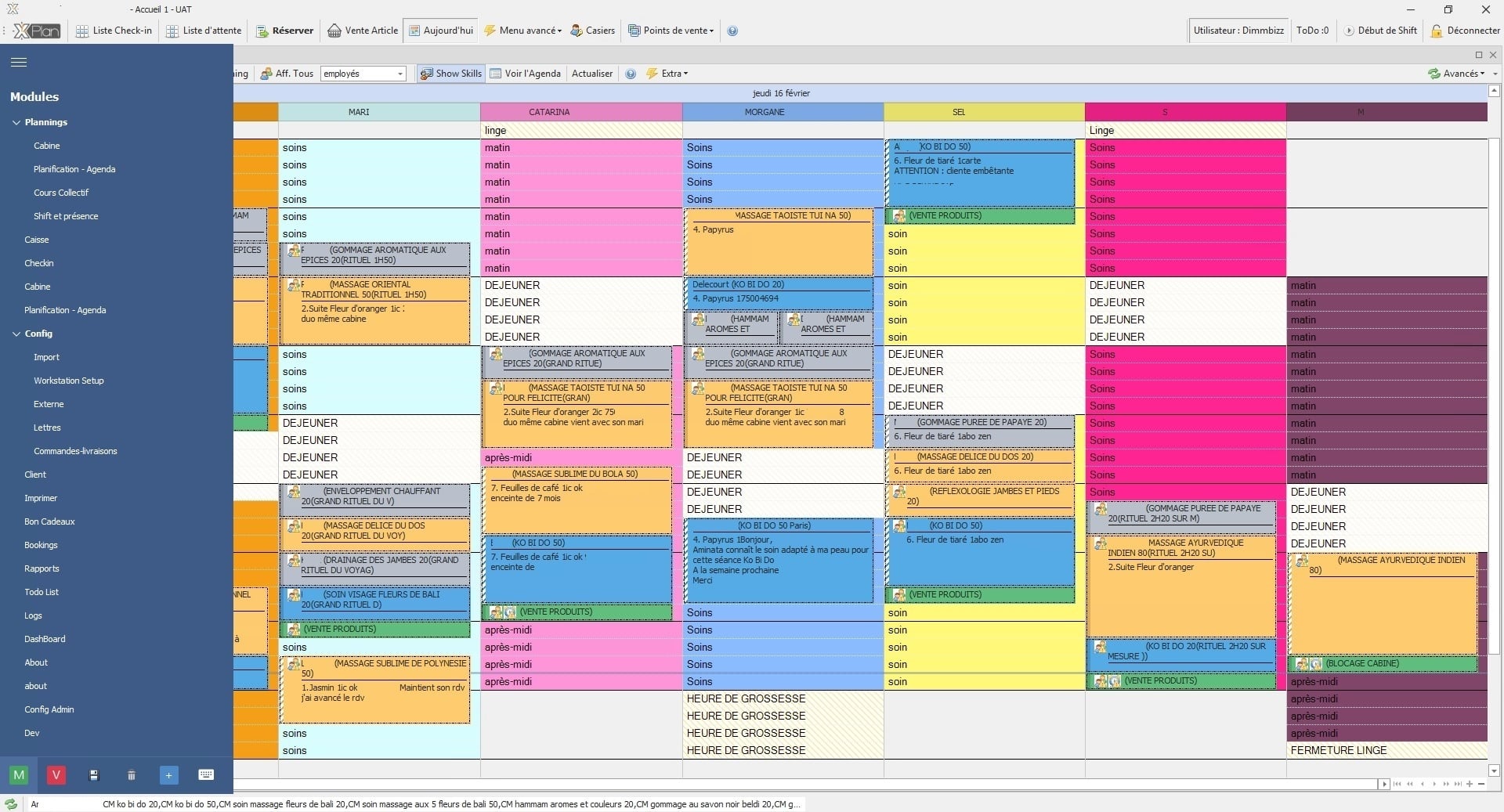Image resolution: width=1504 pixels, height=812 pixels.
Task: Click the ToDo :0 indicator
Action: coord(1312,31)
